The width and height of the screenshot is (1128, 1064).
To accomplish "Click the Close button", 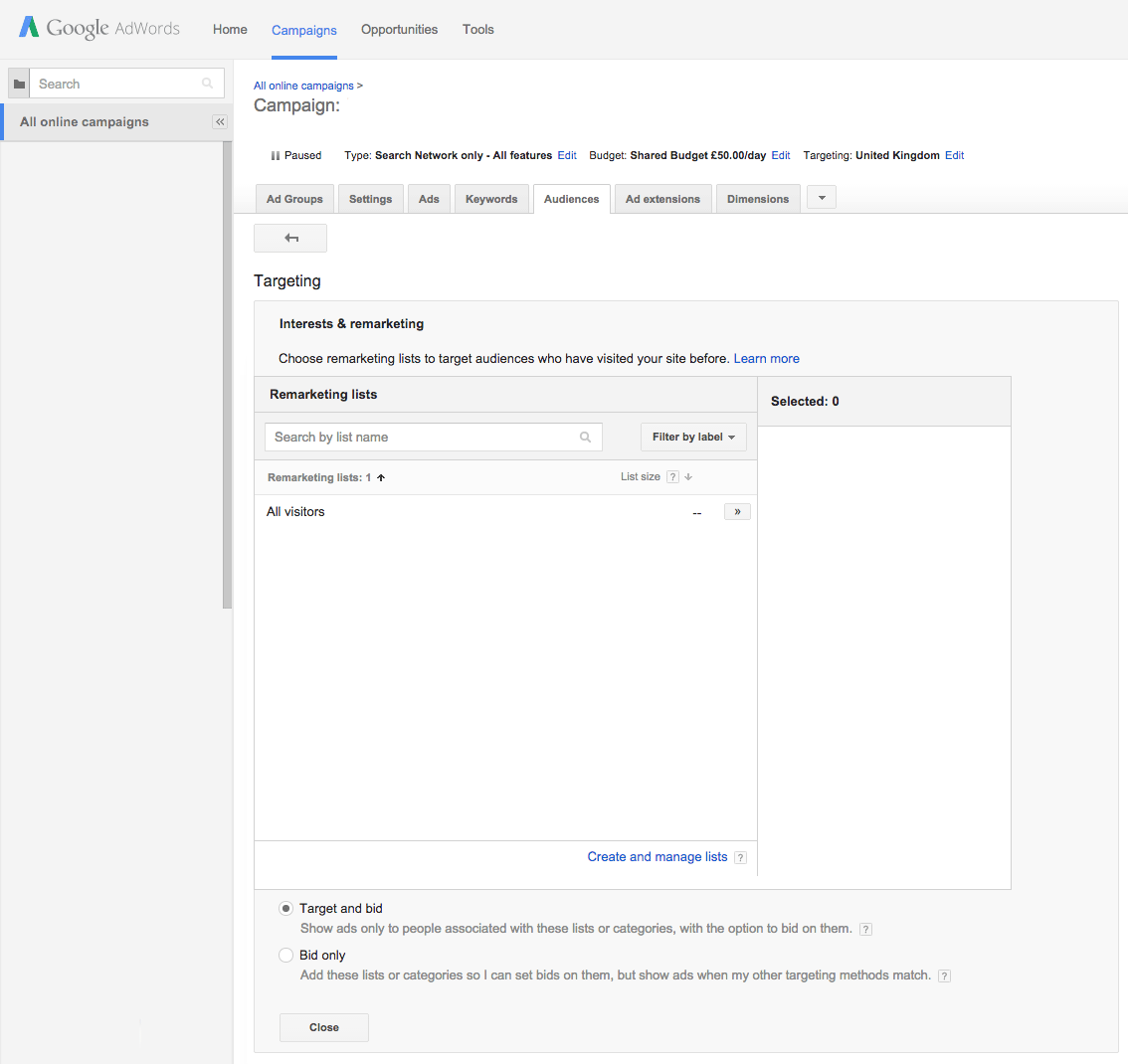I will (x=324, y=1028).
